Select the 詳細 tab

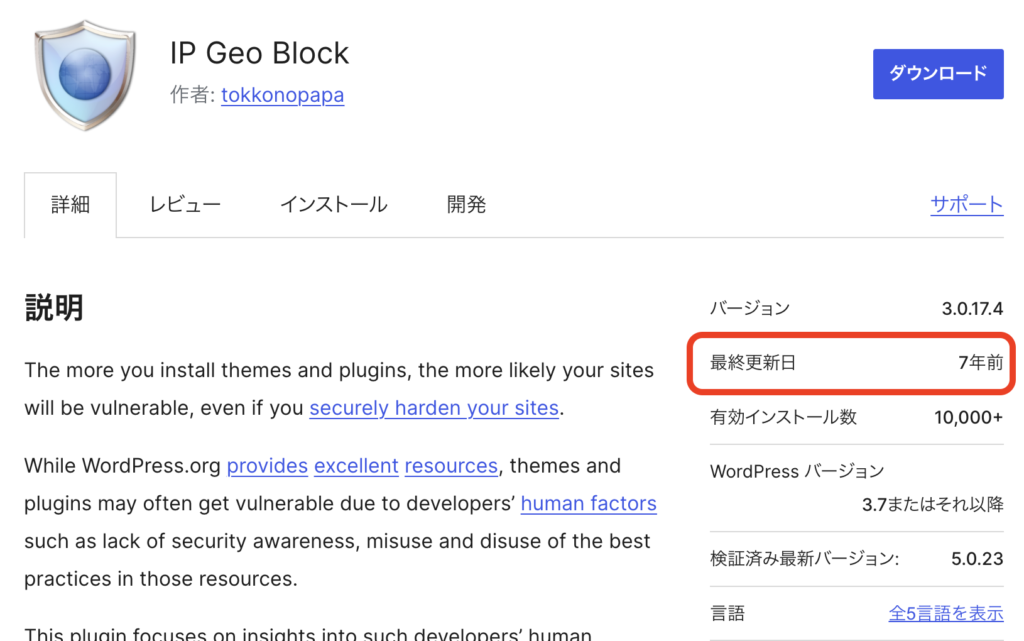click(70, 205)
